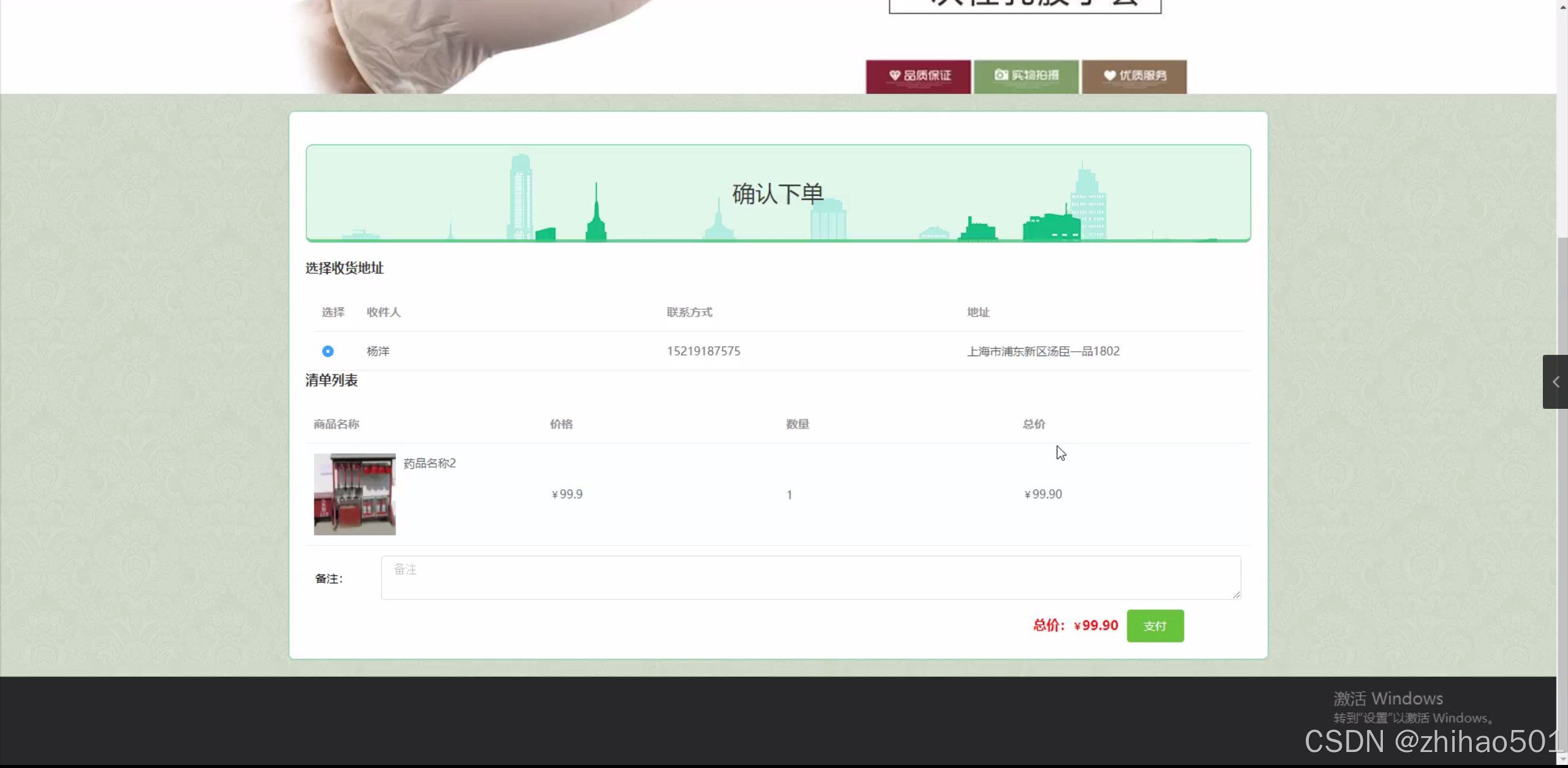Click the 收件人 column header
The height and width of the screenshot is (768, 1568).
click(384, 313)
